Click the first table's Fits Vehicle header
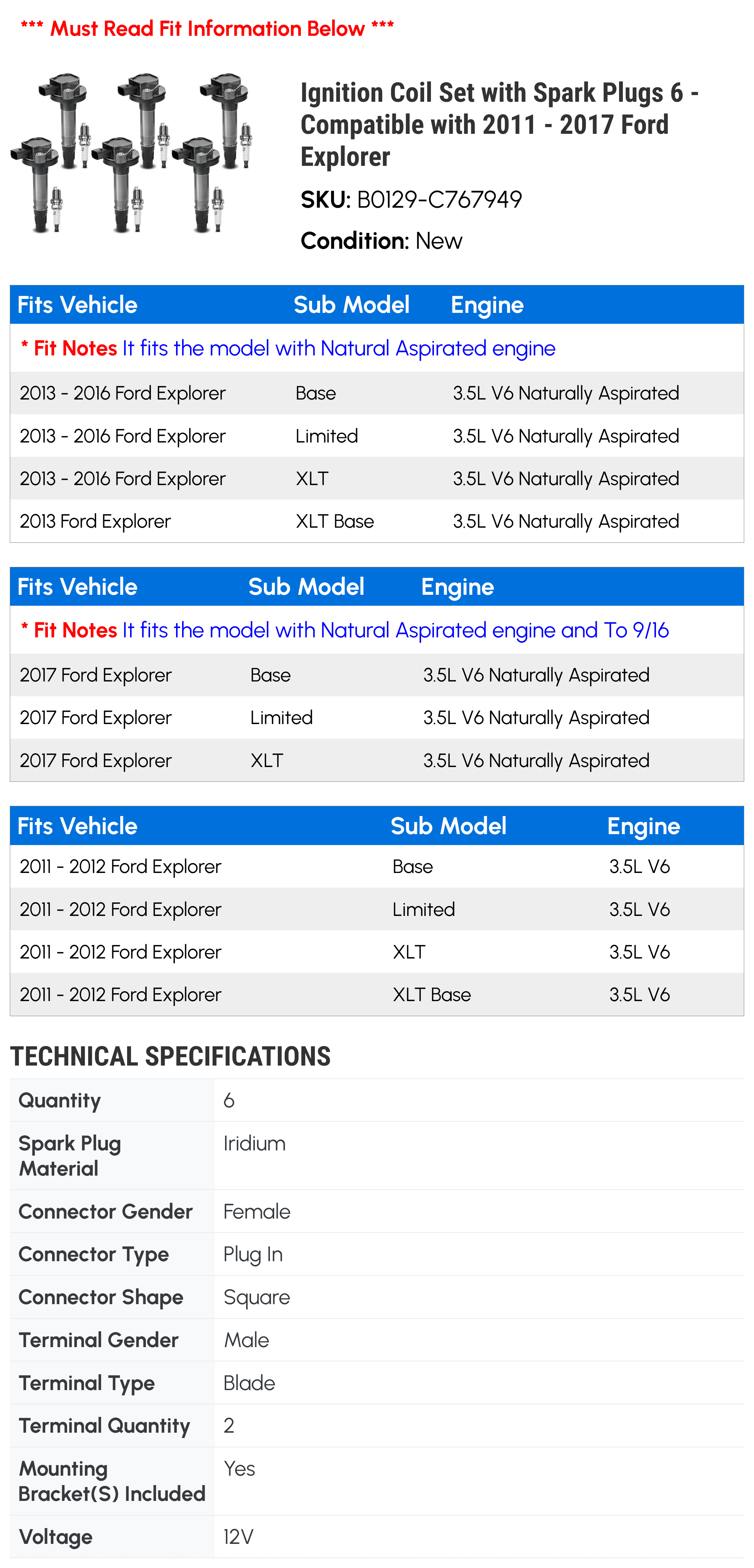The width and height of the screenshot is (754, 1568). click(77, 305)
